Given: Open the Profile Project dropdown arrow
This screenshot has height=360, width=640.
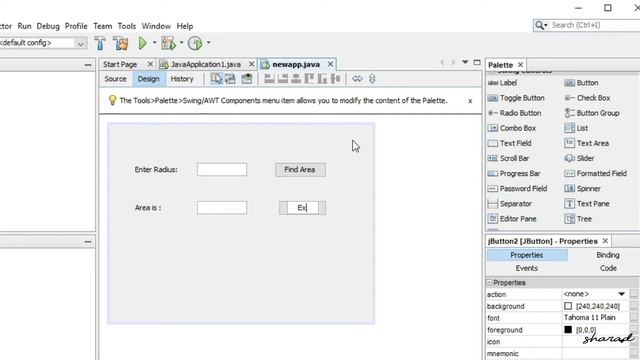Looking at the screenshot, I should click(x=209, y=42).
